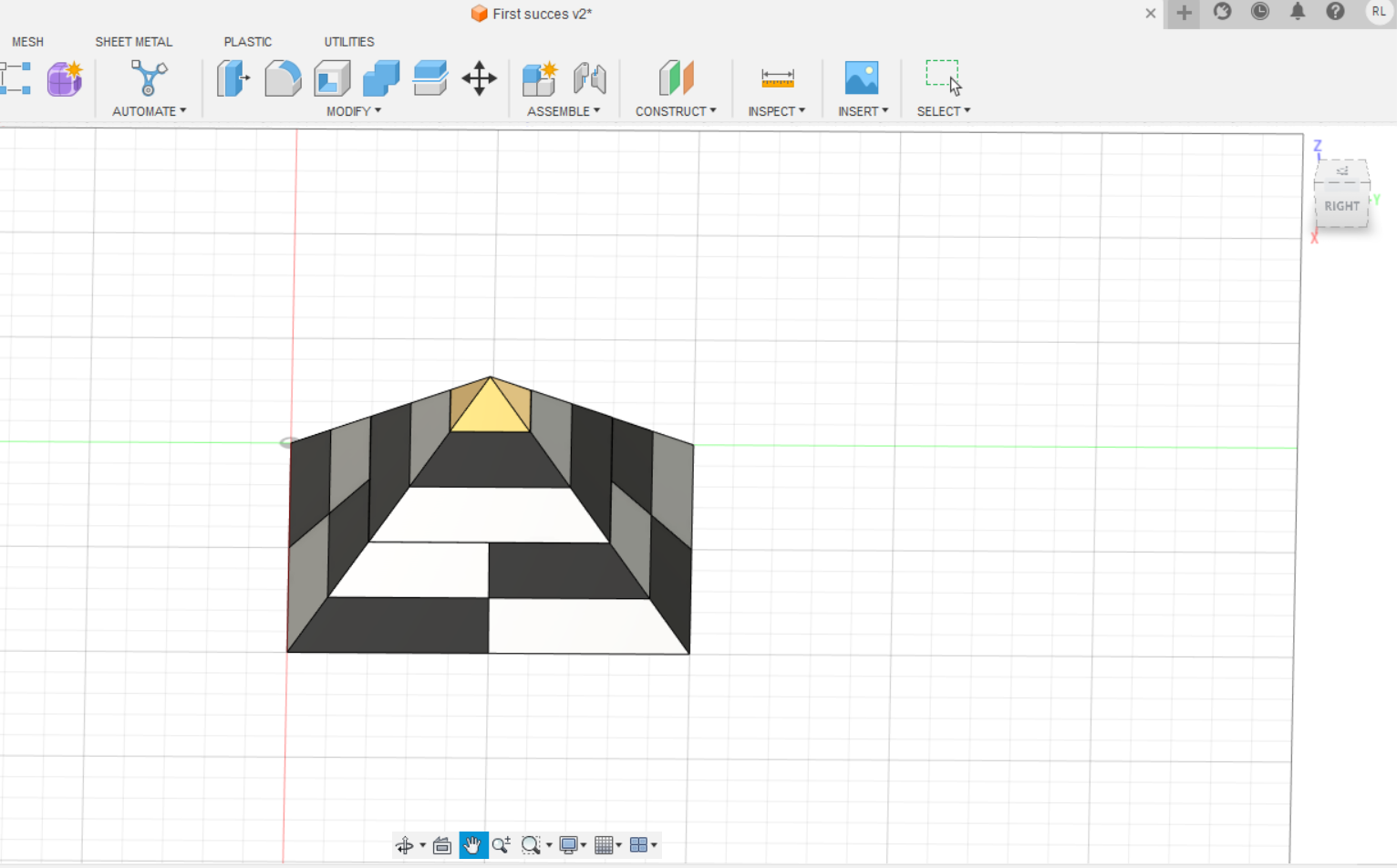Toggle the Look At tool
This screenshot has width=1397, height=868.
pos(442,845)
